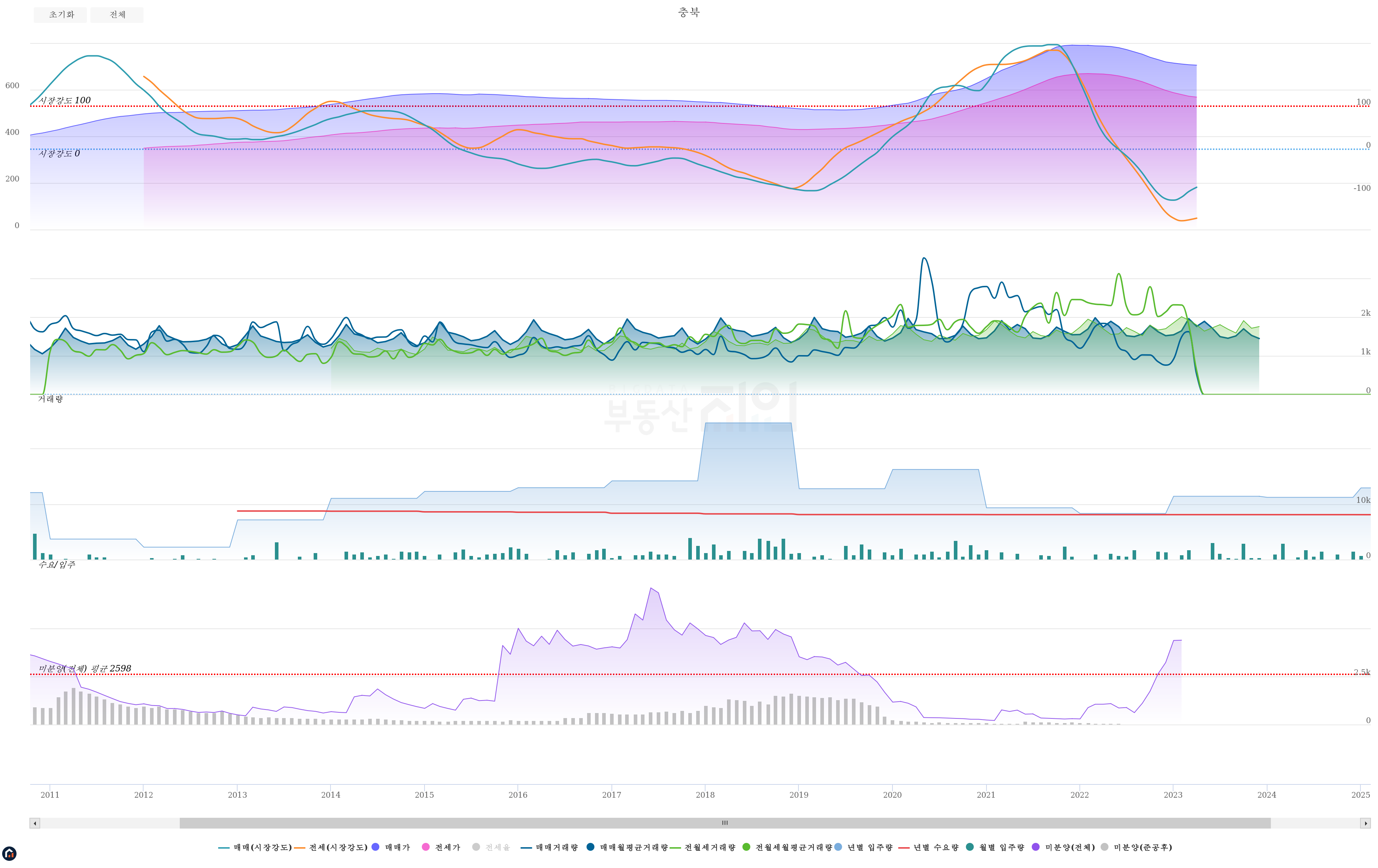Click the home logo icon bottom-left
Image resolution: width=1378 pixels, height=868 pixels.
coord(9,854)
